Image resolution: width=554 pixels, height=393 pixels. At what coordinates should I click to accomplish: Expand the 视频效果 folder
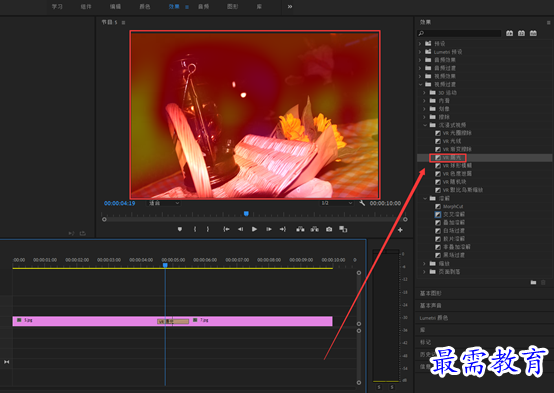coord(420,76)
